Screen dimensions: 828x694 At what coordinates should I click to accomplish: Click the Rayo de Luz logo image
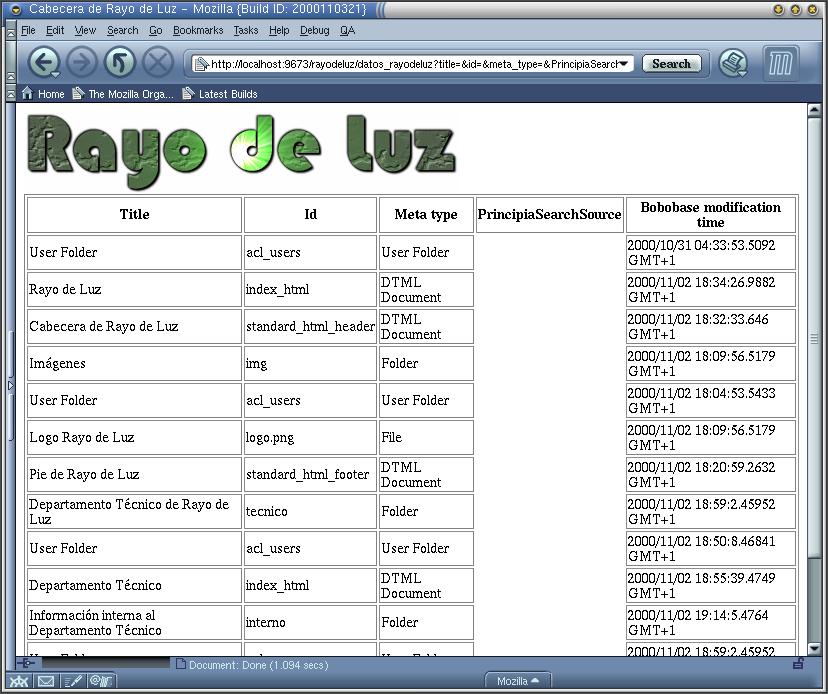click(241, 152)
